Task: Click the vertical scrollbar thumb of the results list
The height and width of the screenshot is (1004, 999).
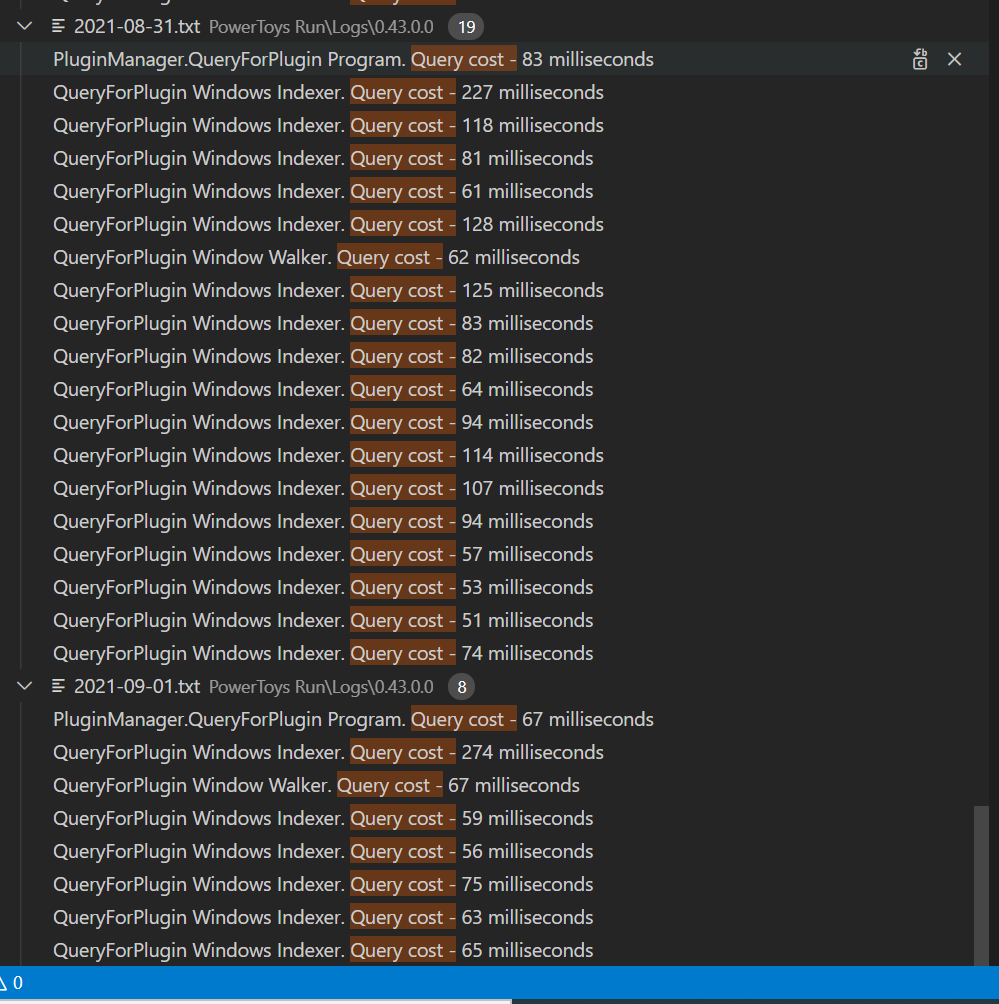Action: [981, 886]
